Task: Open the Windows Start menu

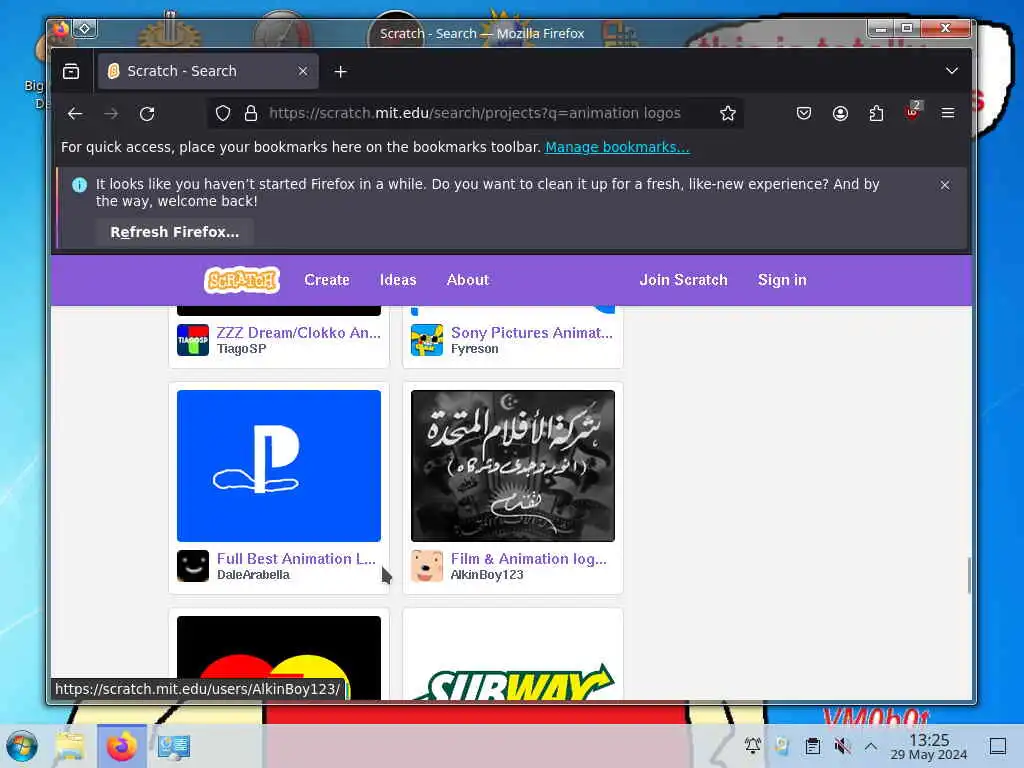Action: click(x=22, y=746)
